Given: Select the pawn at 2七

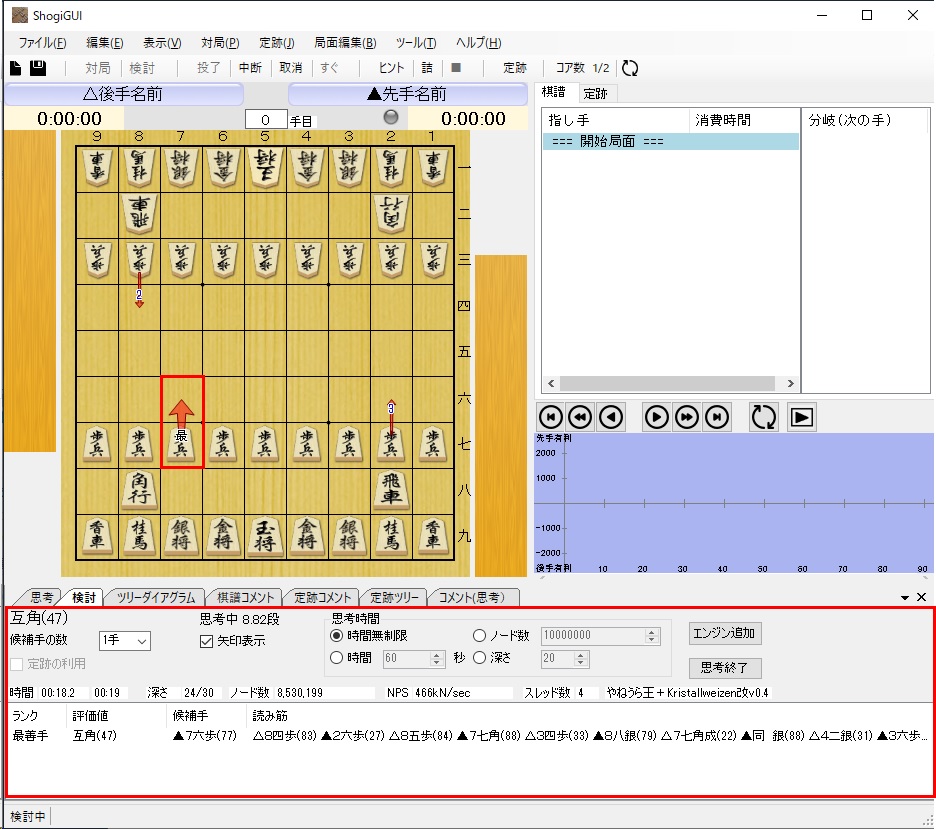Looking at the screenshot, I should pyautogui.click(x=391, y=443).
